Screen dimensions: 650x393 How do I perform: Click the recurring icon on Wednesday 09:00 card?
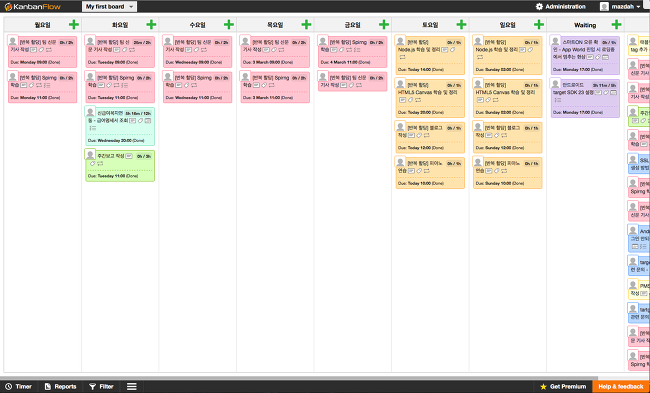tap(204, 50)
